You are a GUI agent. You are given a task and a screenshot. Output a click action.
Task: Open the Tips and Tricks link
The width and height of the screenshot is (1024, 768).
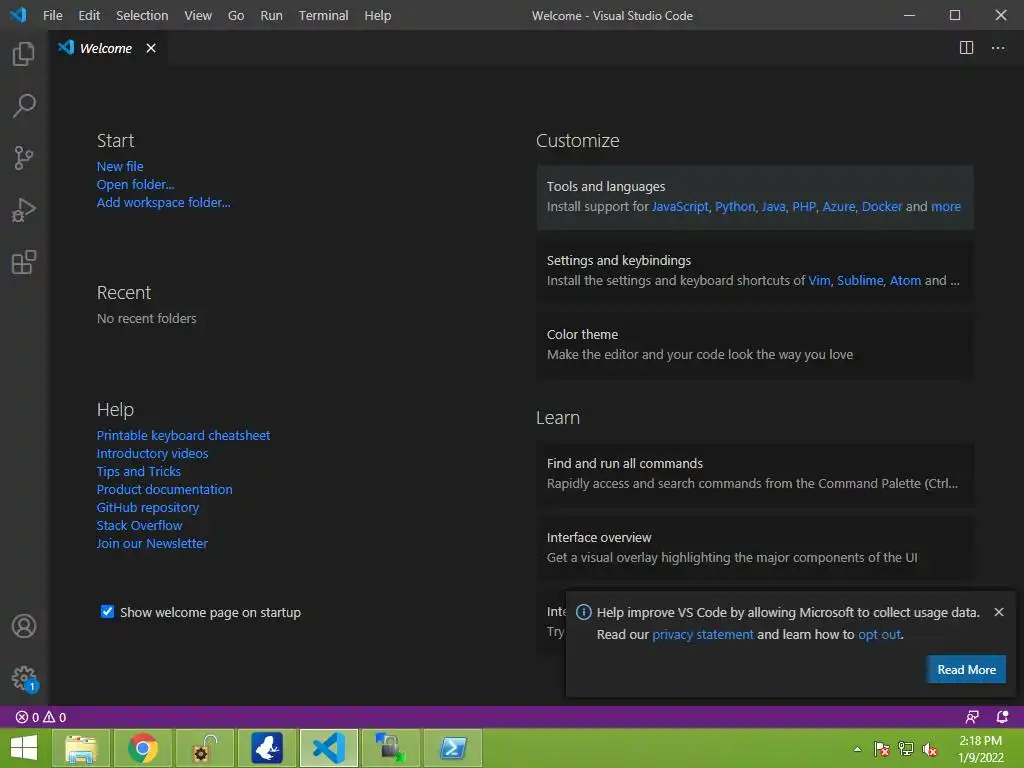pyautogui.click(x=138, y=471)
